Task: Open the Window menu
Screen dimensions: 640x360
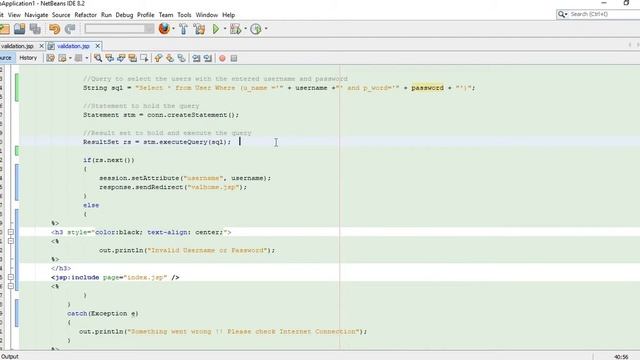Action: click(x=207, y=15)
